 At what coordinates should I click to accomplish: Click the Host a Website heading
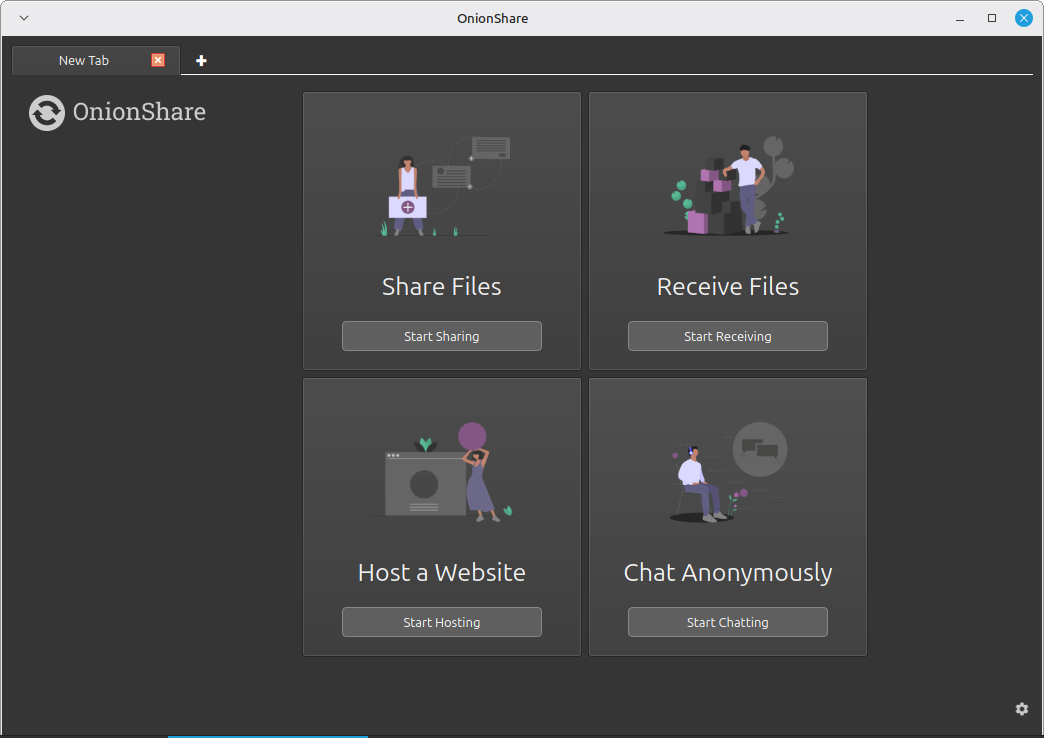[441, 573]
